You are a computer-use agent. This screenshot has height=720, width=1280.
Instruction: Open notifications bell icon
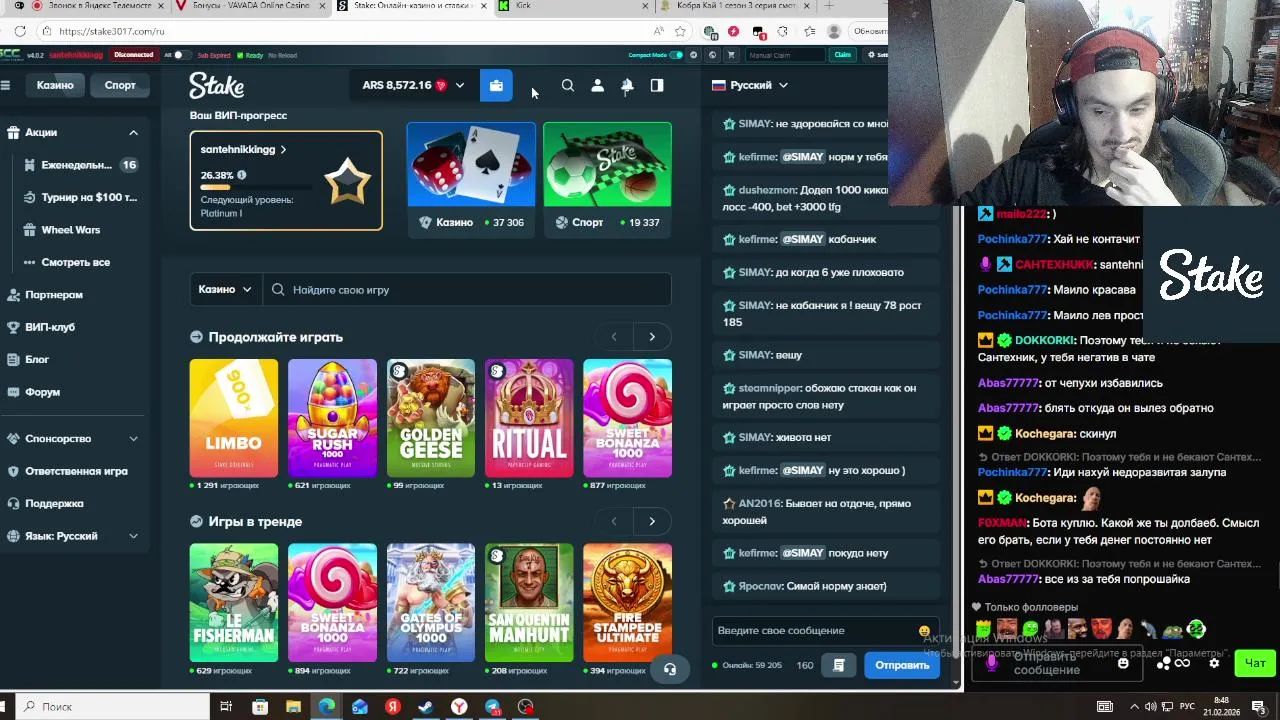pos(627,86)
